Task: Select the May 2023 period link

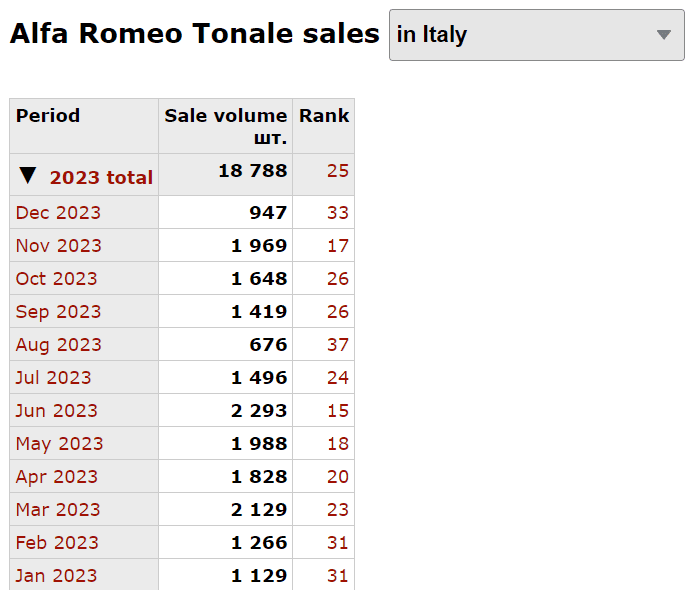Action: pos(60,444)
